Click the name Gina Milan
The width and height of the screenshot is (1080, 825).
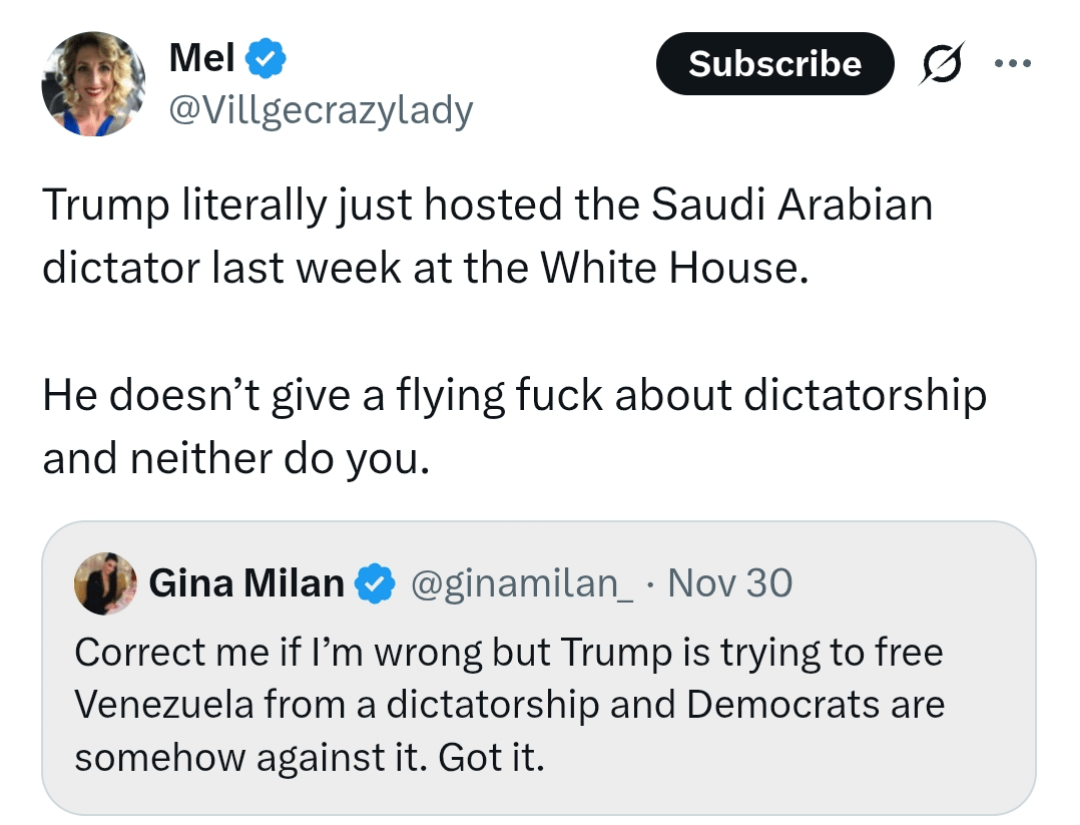click(246, 582)
